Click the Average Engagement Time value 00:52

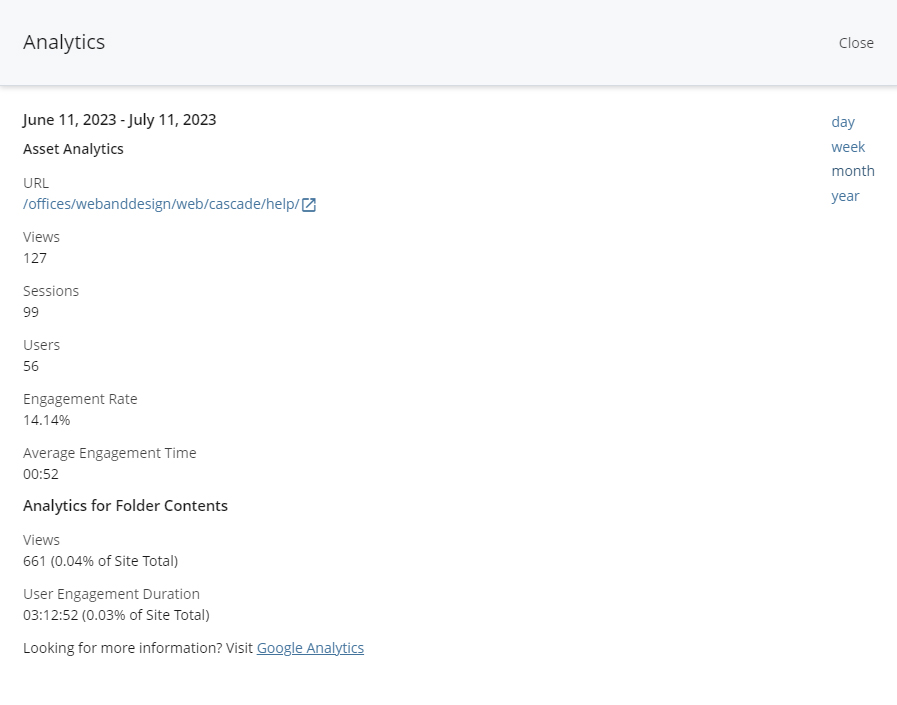click(41, 474)
